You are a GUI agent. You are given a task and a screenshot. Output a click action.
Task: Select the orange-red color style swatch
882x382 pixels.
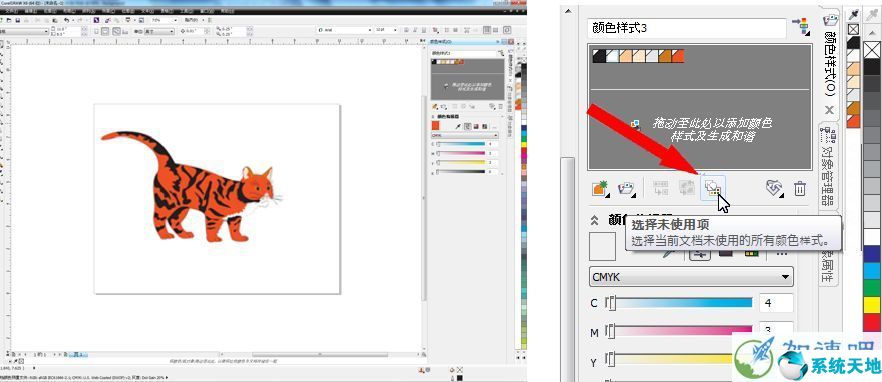point(678,56)
